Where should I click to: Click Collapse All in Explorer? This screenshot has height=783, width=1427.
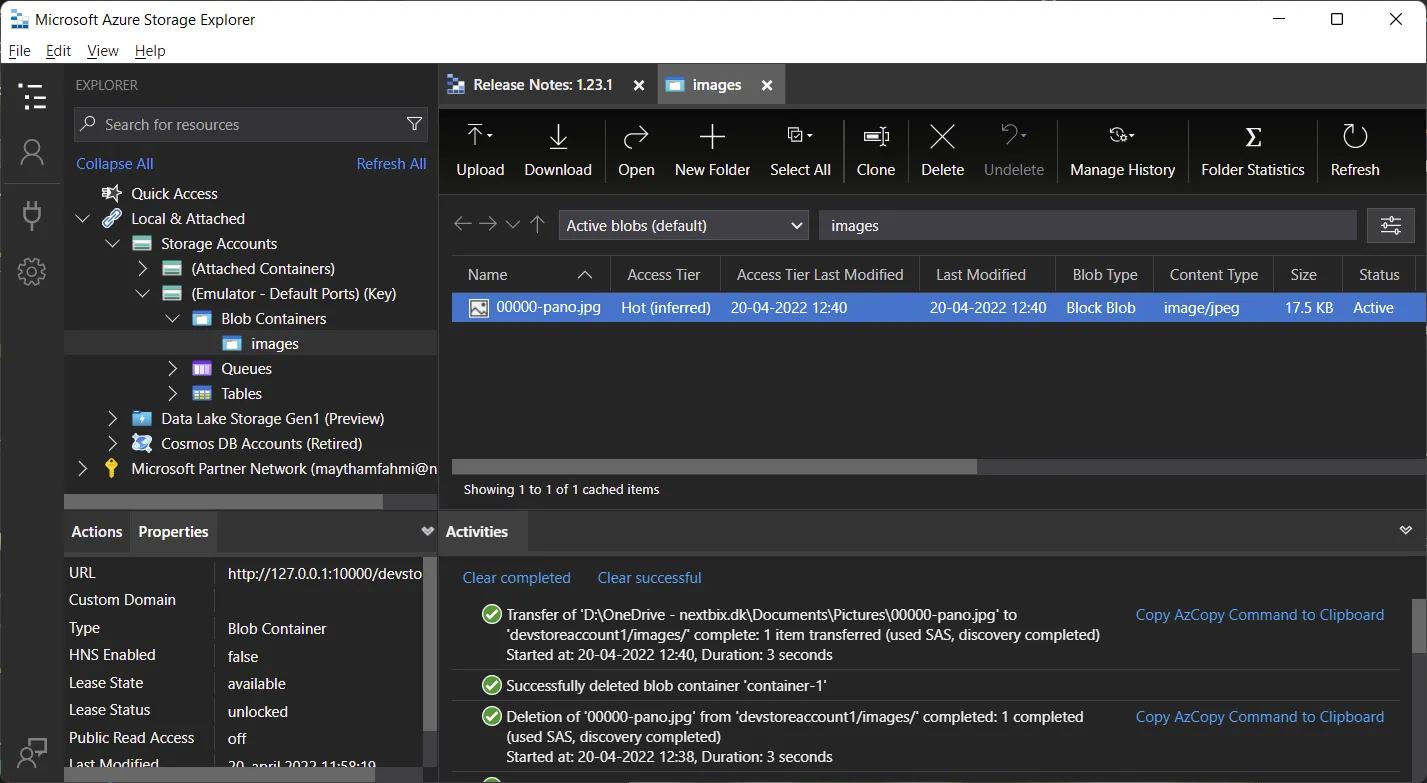tap(115, 164)
